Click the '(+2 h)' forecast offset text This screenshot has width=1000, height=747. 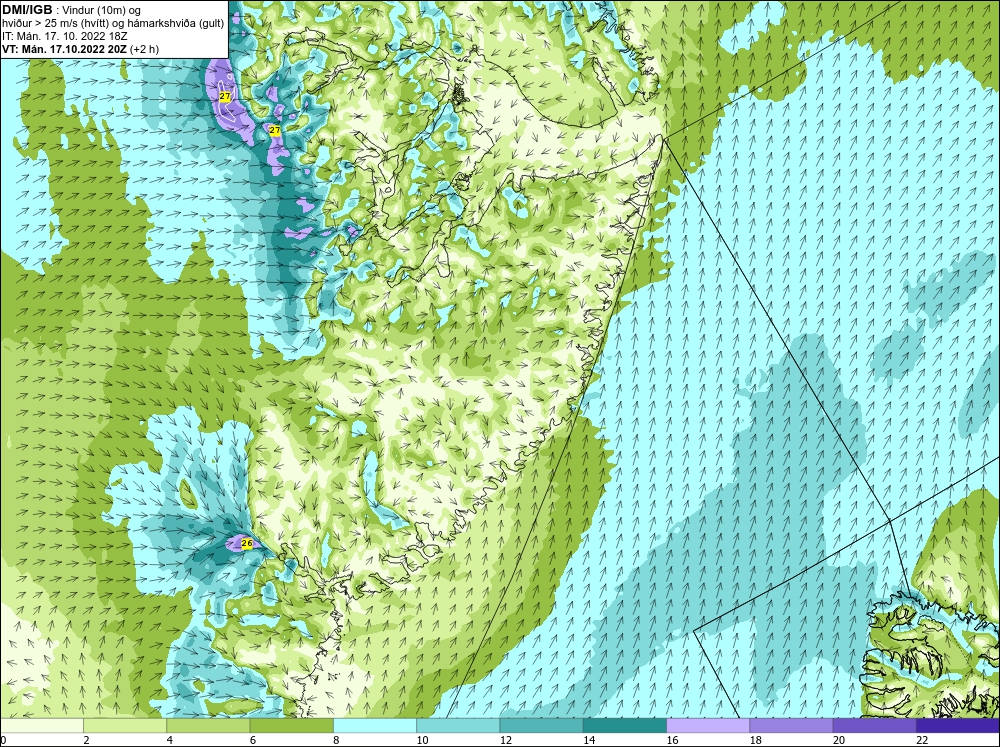point(145,49)
